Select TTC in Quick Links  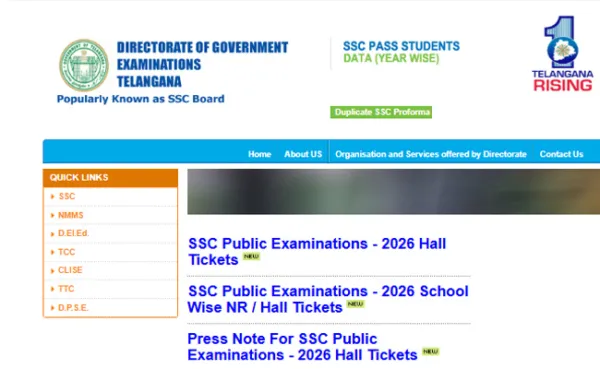(x=66, y=289)
